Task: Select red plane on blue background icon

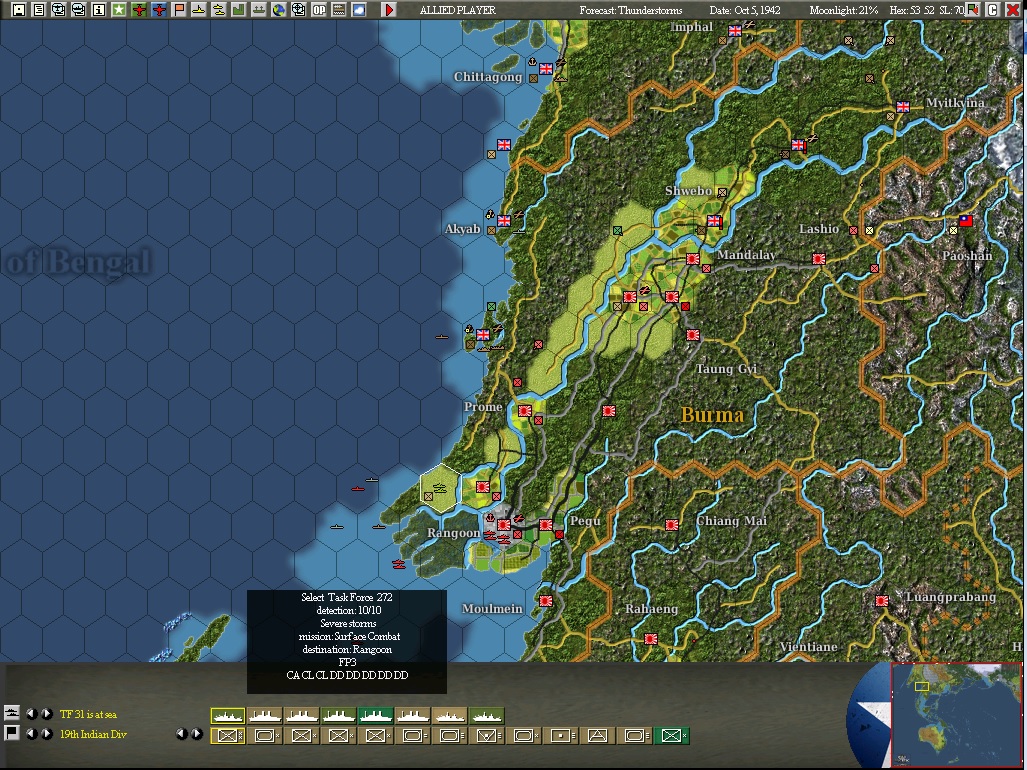Action: (159, 10)
